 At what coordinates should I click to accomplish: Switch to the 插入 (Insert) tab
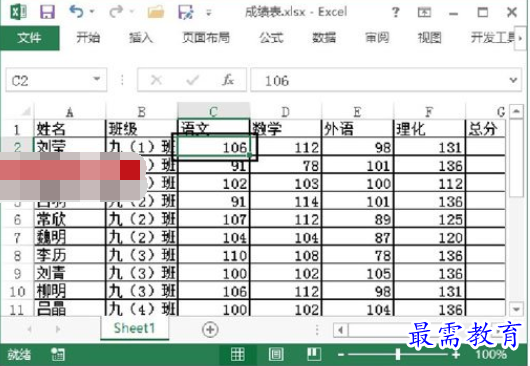coord(141,38)
